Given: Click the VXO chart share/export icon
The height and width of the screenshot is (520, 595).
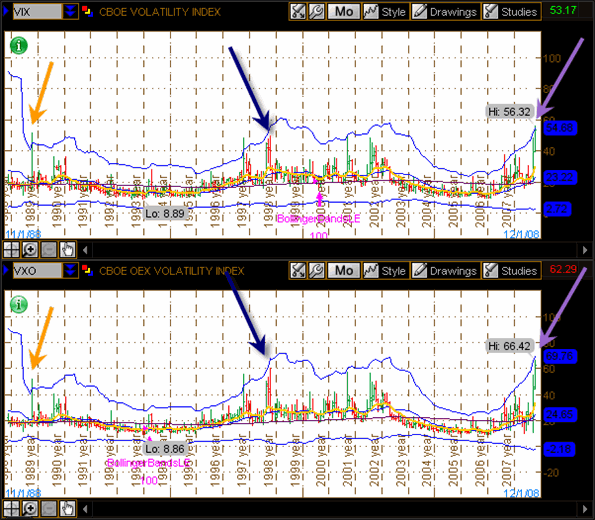Looking at the screenshot, I should tap(298, 271).
